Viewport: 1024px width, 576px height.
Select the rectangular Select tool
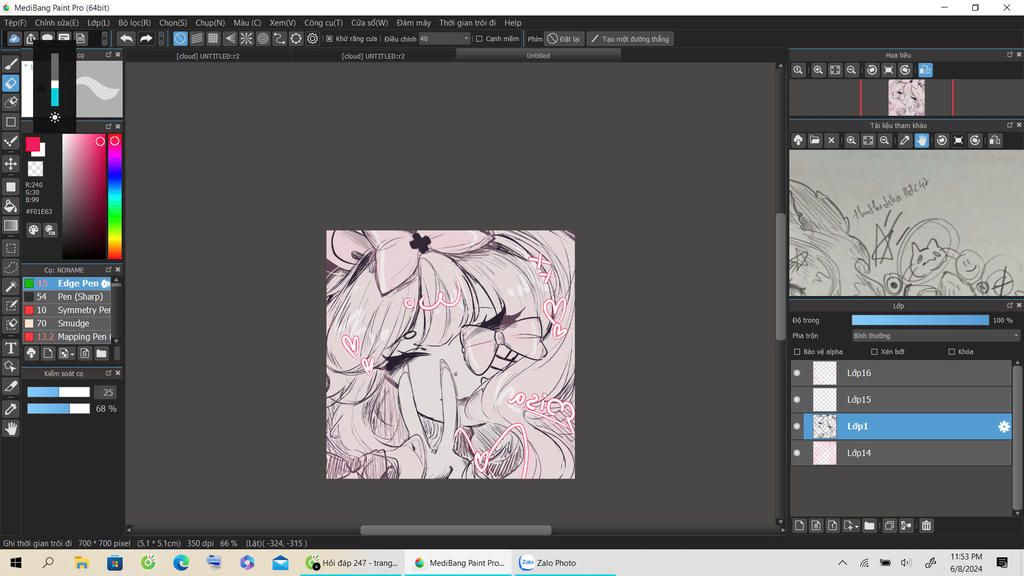click(x=10, y=248)
